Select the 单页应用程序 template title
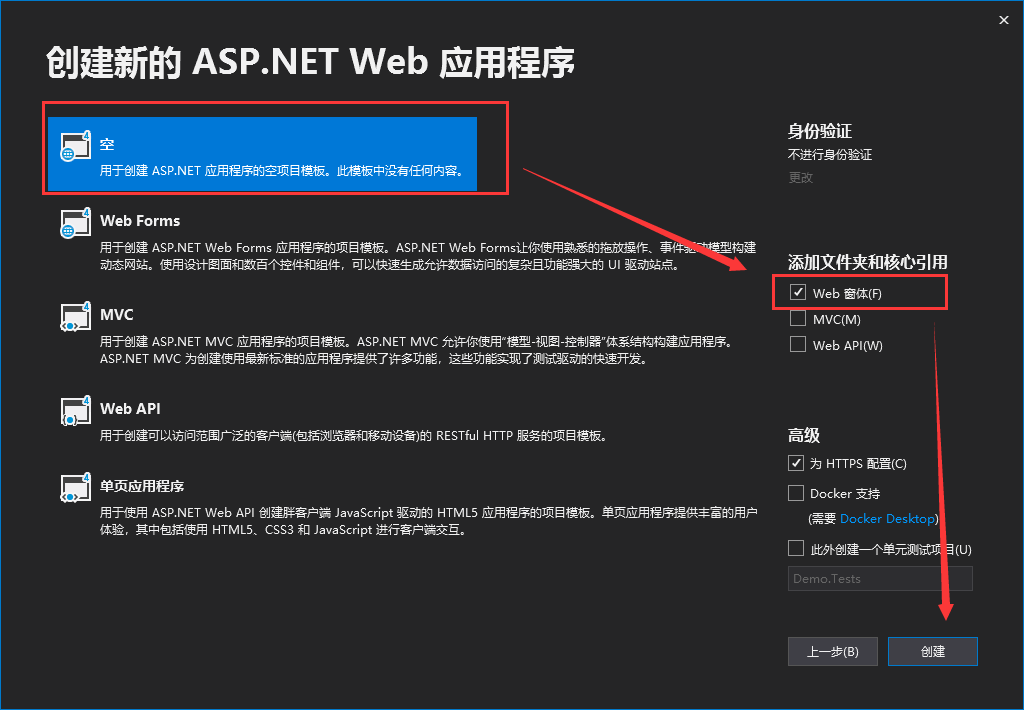The height and width of the screenshot is (710, 1024). point(142,486)
